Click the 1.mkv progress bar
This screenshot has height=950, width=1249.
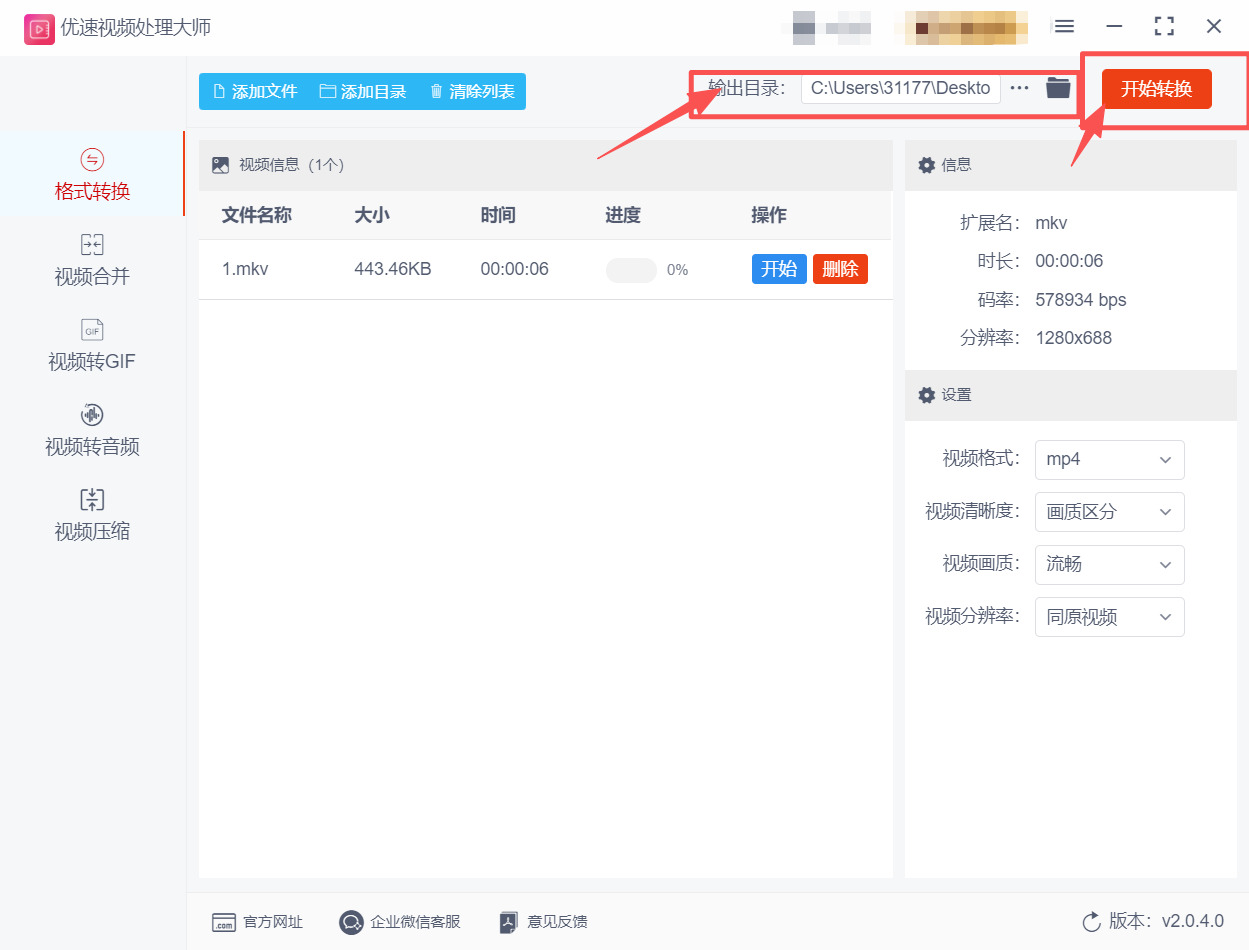631,270
